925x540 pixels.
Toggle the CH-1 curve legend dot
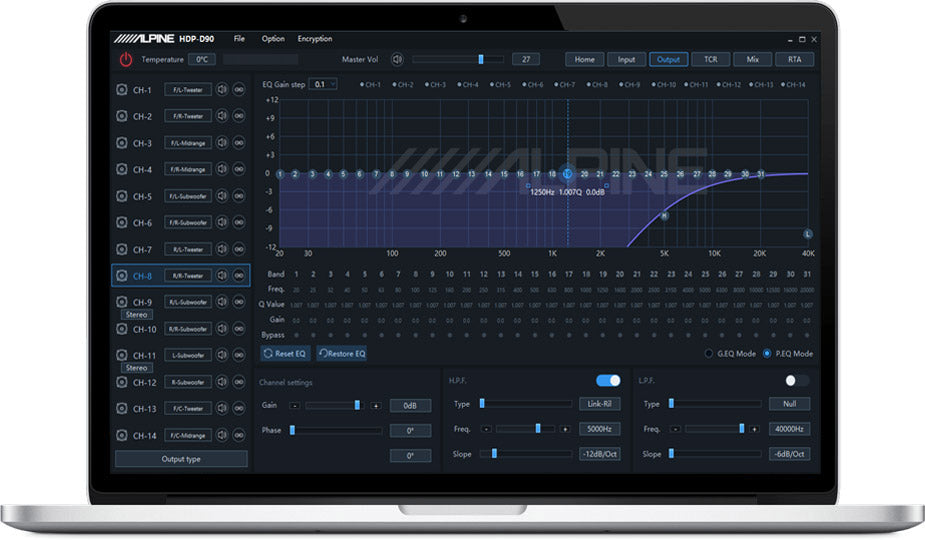coord(362,84)
